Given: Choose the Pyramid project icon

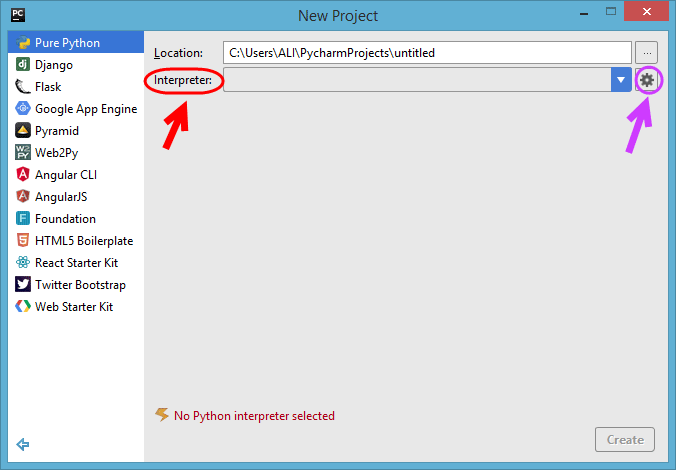Looking at the screenshot, I should pos(23,130).
